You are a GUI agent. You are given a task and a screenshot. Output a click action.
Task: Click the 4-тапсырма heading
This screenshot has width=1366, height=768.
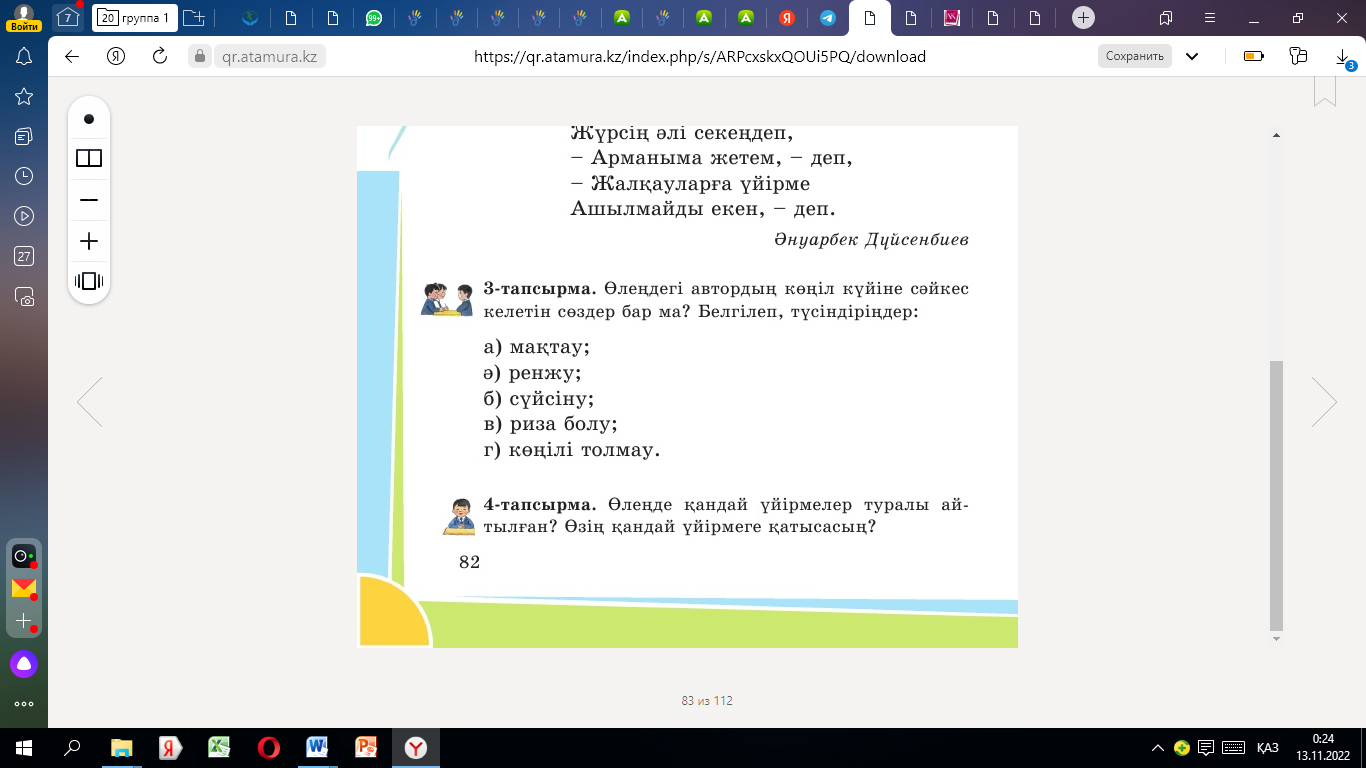(x=540, y=505)
